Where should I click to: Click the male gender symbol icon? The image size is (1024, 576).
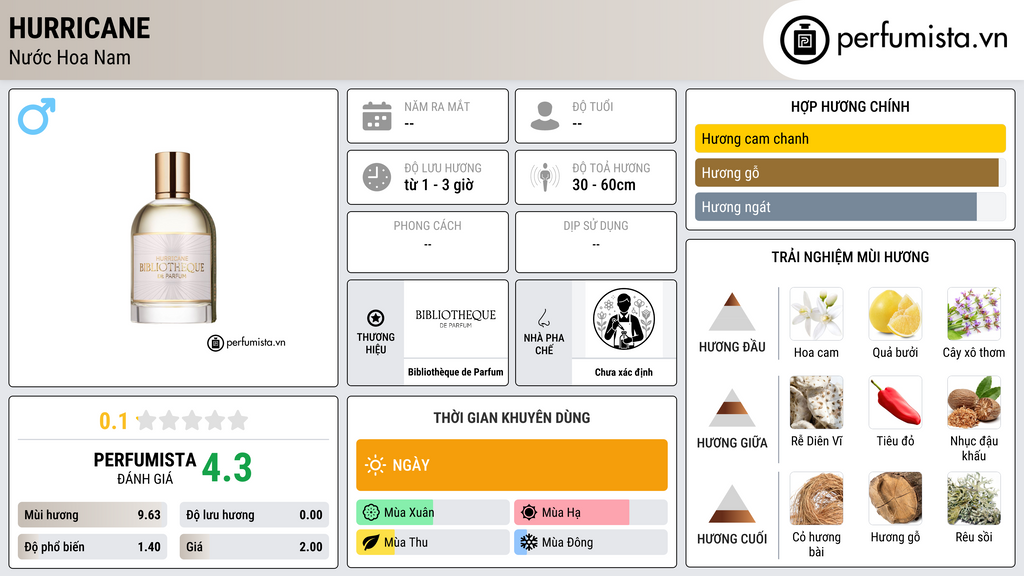click(37, 116)
